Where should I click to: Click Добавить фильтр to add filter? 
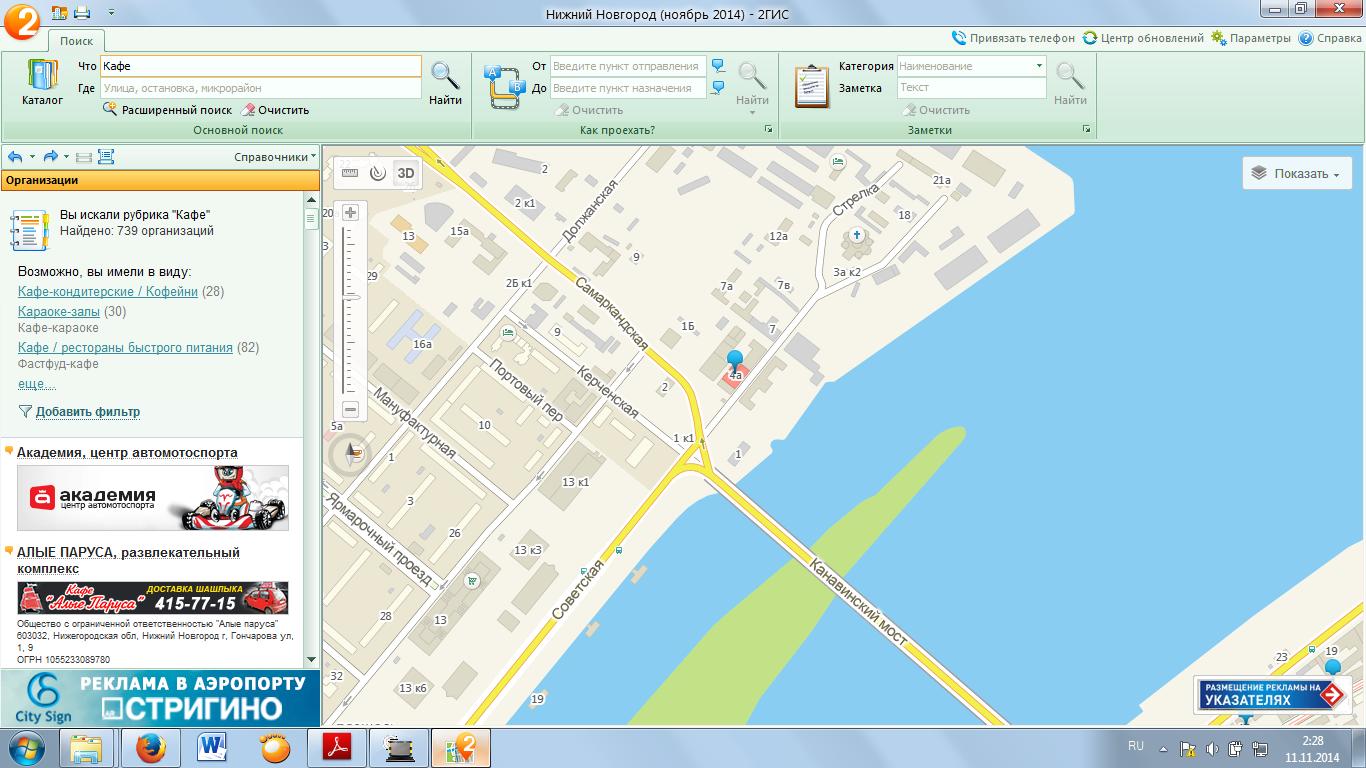tap(79, 411)
